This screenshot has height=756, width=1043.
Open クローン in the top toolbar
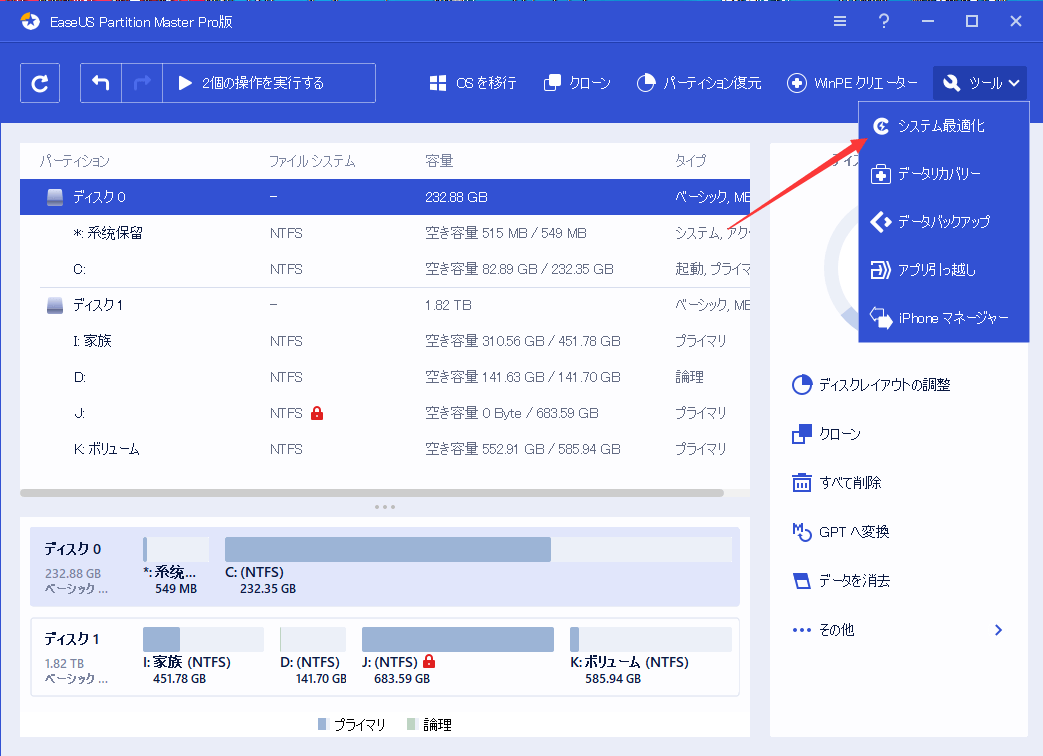click(577, 83)
